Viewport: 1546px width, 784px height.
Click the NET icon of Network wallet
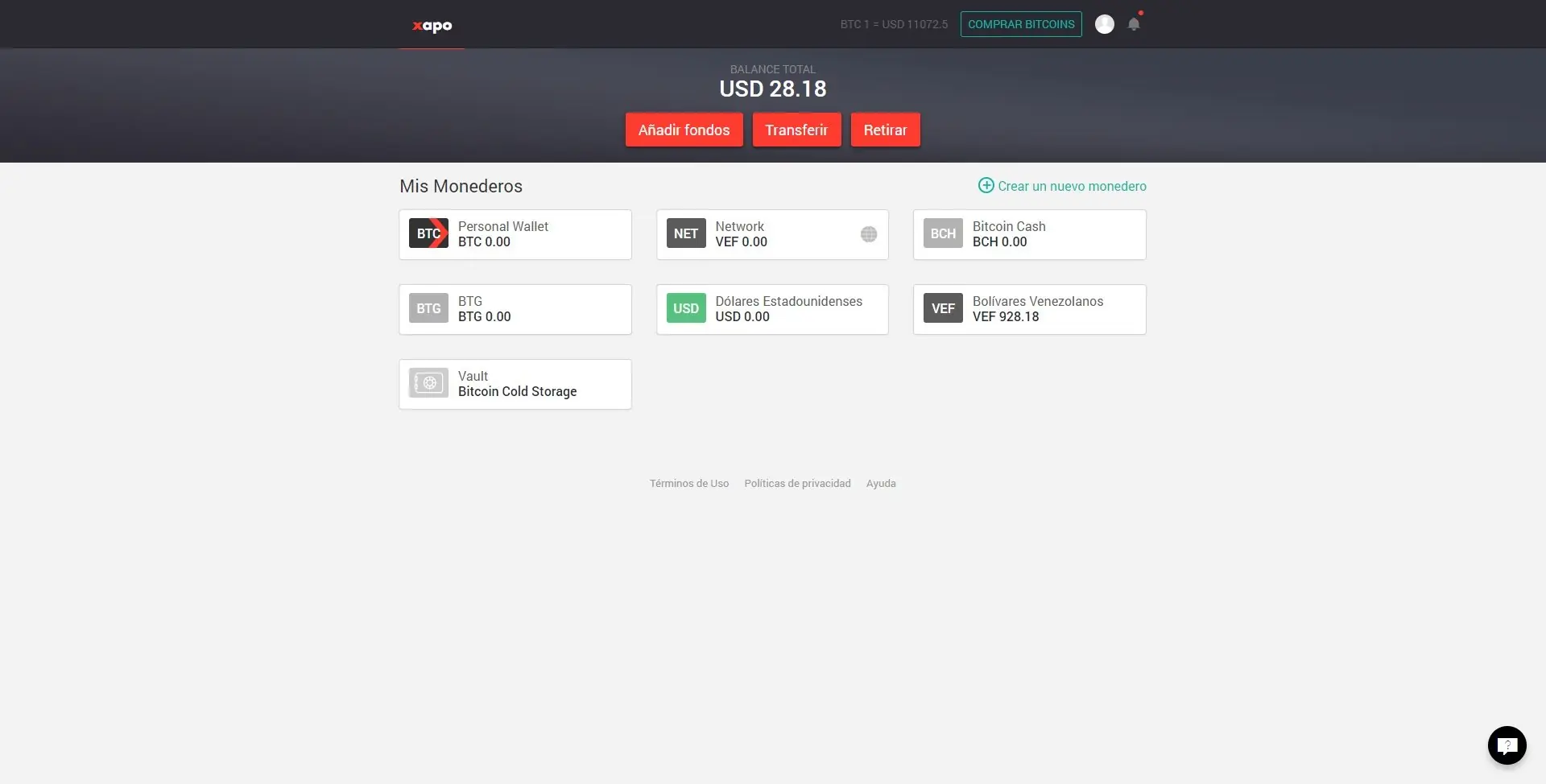coord(686,233)
